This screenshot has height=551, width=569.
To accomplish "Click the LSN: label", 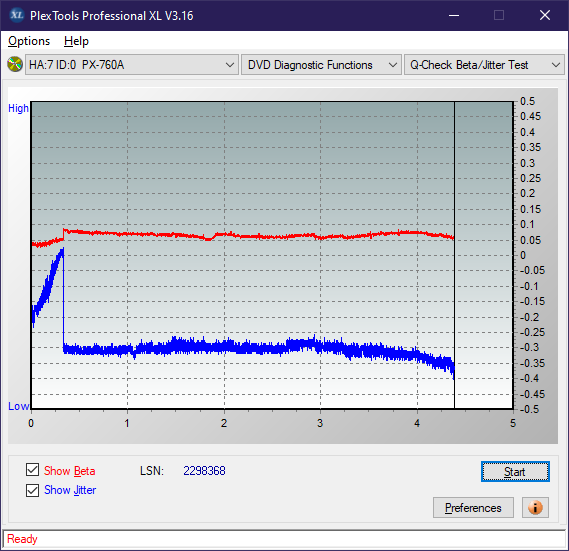I will pos(152,471).
